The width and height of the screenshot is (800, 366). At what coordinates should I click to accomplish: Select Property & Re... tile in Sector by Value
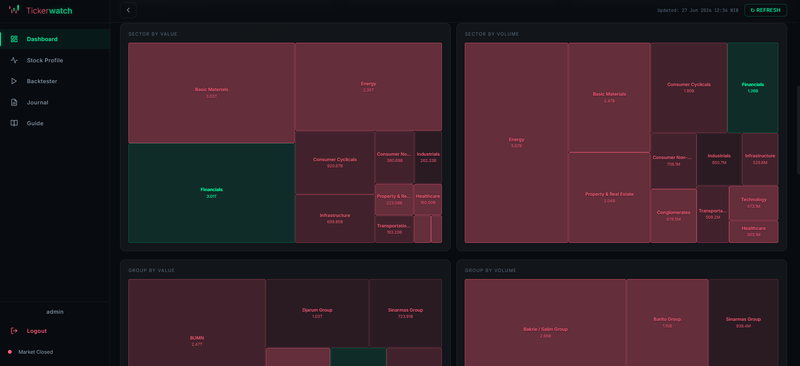[x=394, y=200]
